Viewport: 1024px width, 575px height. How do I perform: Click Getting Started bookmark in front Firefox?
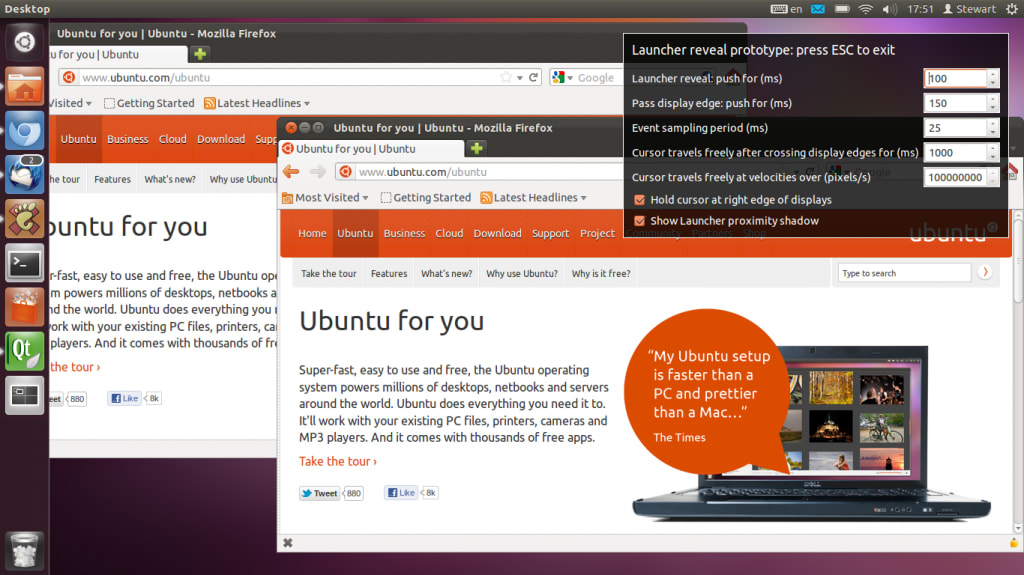tap(426, 197)
